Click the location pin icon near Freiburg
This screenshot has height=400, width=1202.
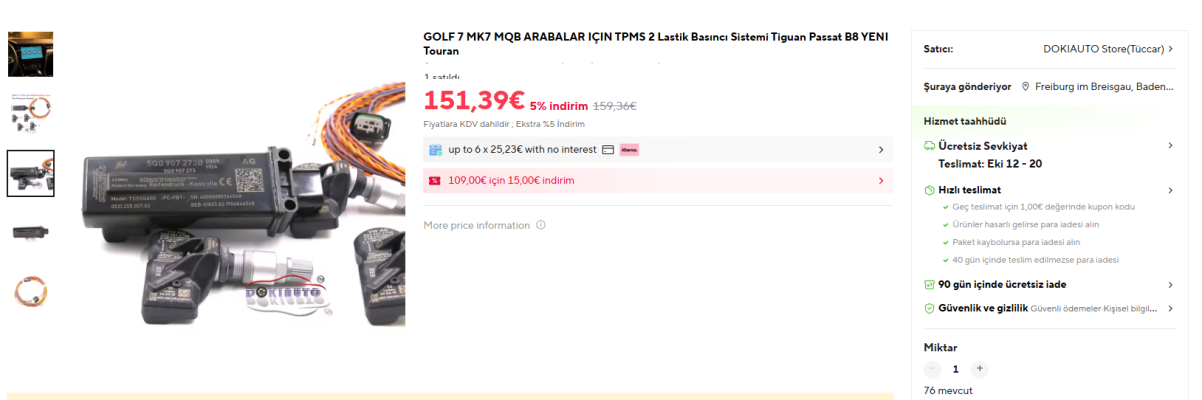pos(1025,87)
